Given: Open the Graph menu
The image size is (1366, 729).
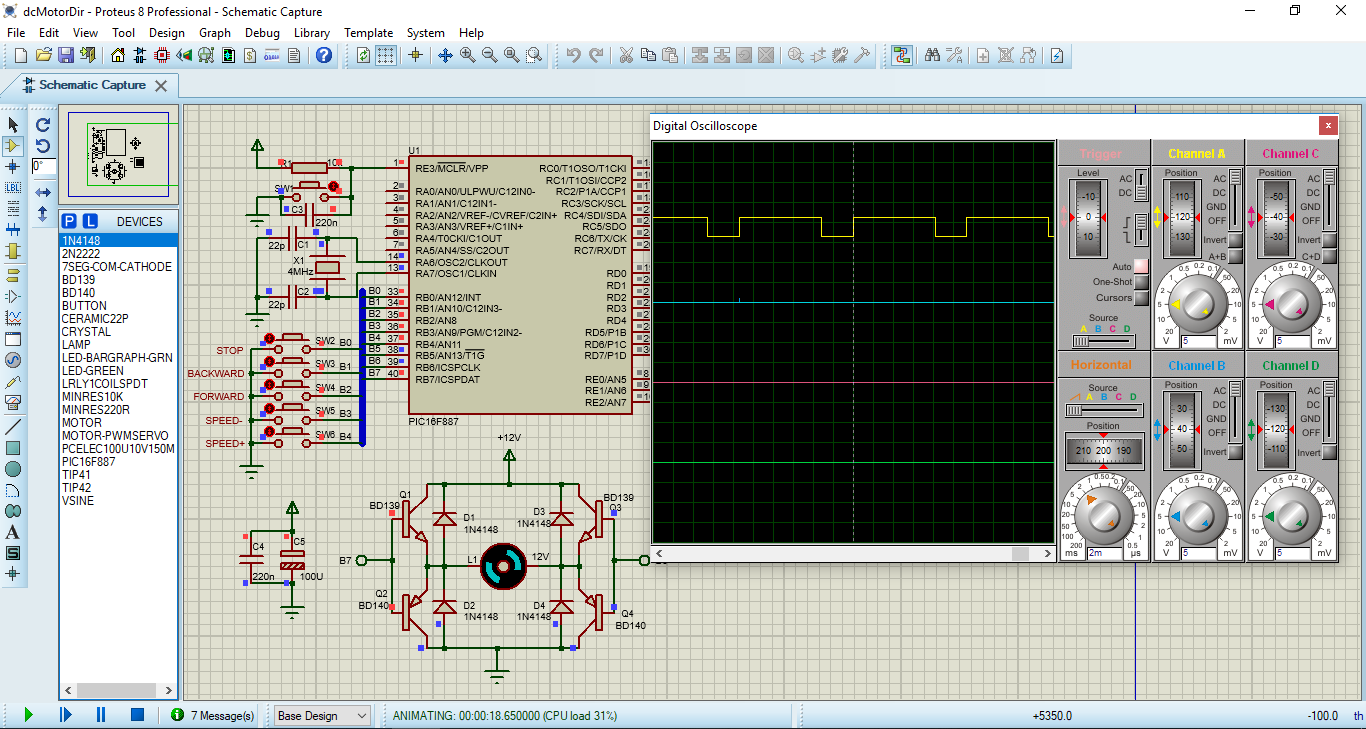Looking at the screenshot, I should pyautogui.click(x=215, y=32).
